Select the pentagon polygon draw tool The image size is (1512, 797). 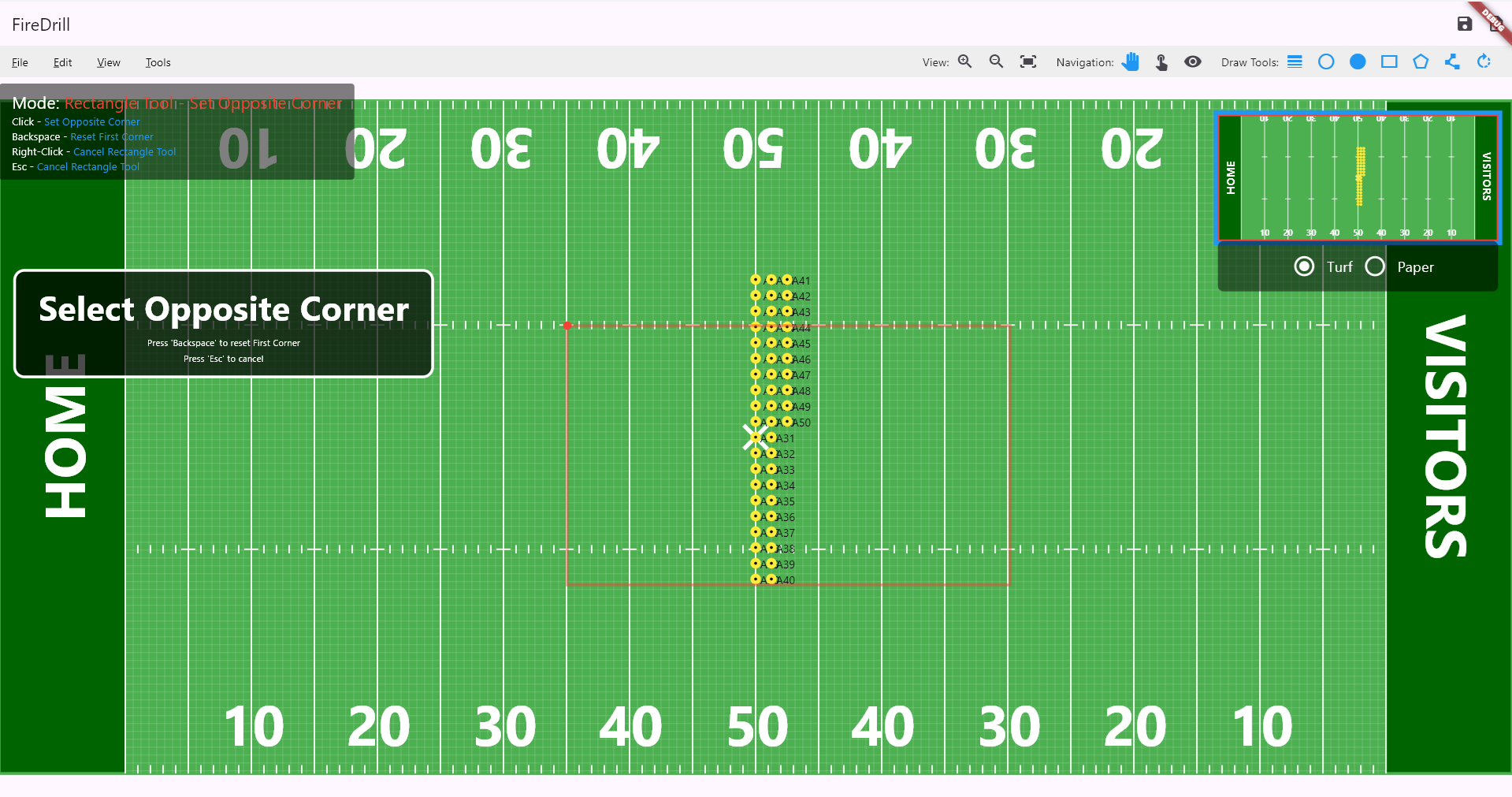coord(1421,61)
